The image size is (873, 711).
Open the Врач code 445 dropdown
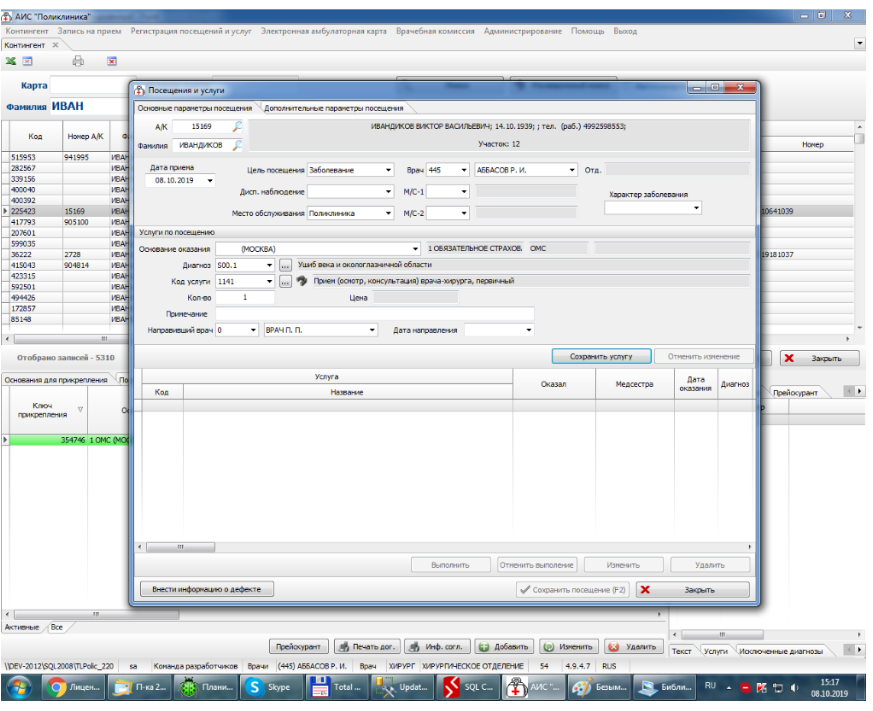463,170
